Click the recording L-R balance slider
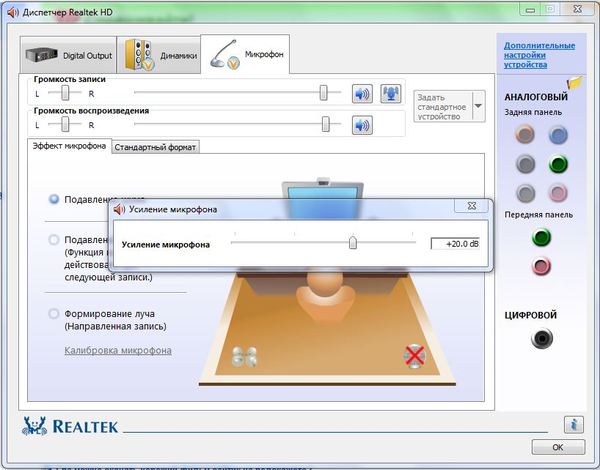This screenshot has width=600, height=470. (65, 93)
